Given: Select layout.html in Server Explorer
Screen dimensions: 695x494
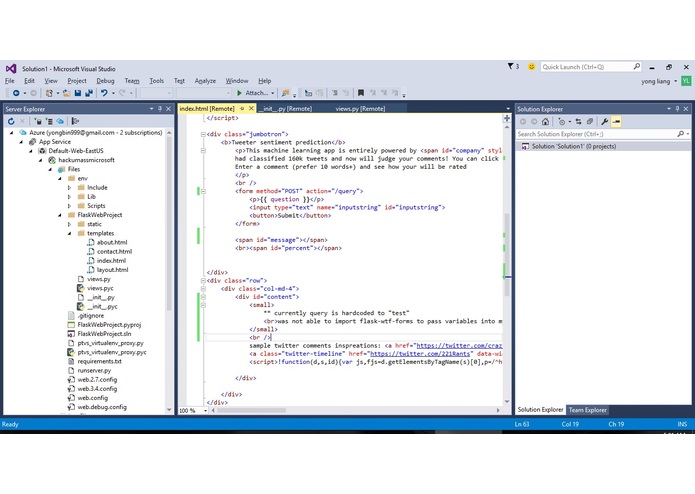Looking at the screenshot, I should (x=112, y=270).
